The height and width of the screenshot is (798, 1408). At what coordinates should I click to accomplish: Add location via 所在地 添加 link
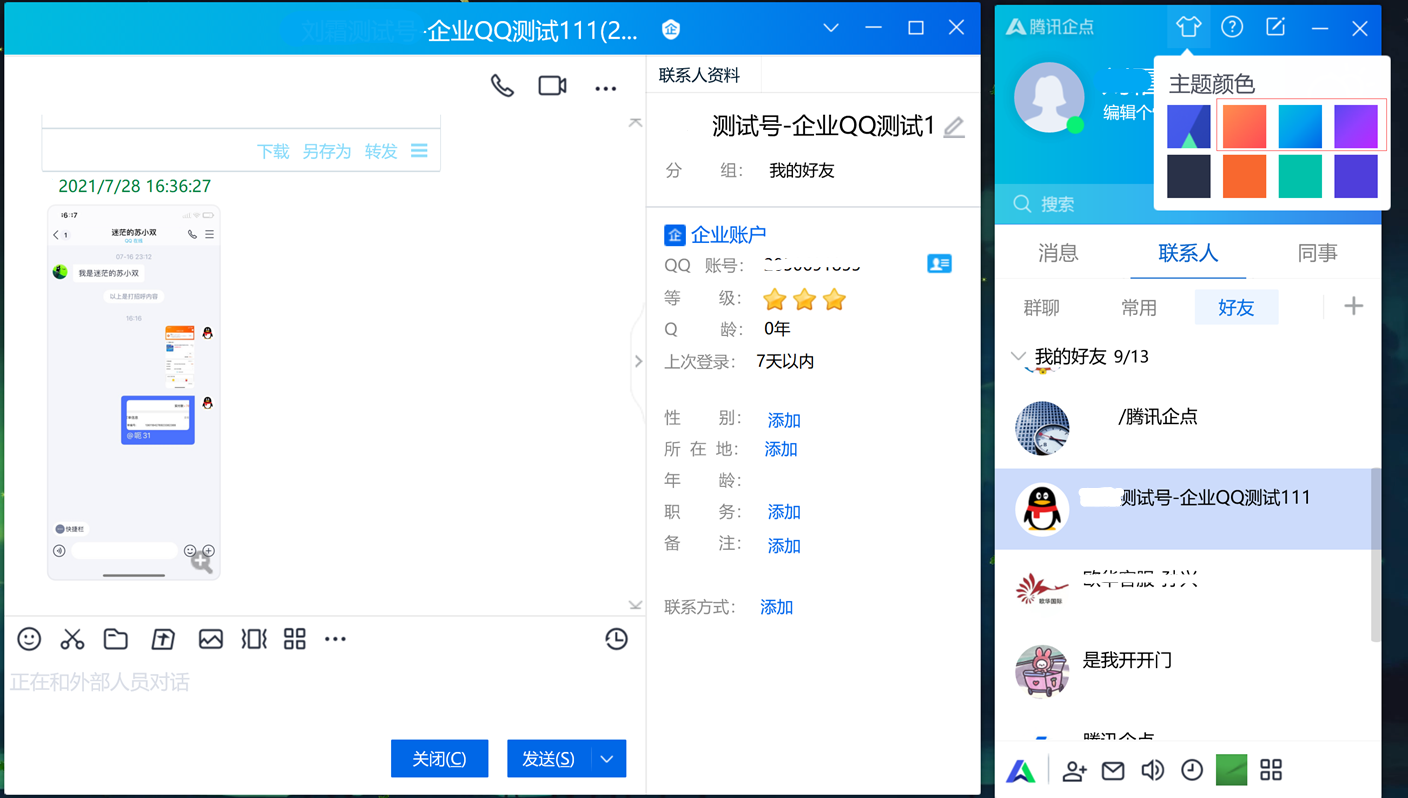click(781, 449)
